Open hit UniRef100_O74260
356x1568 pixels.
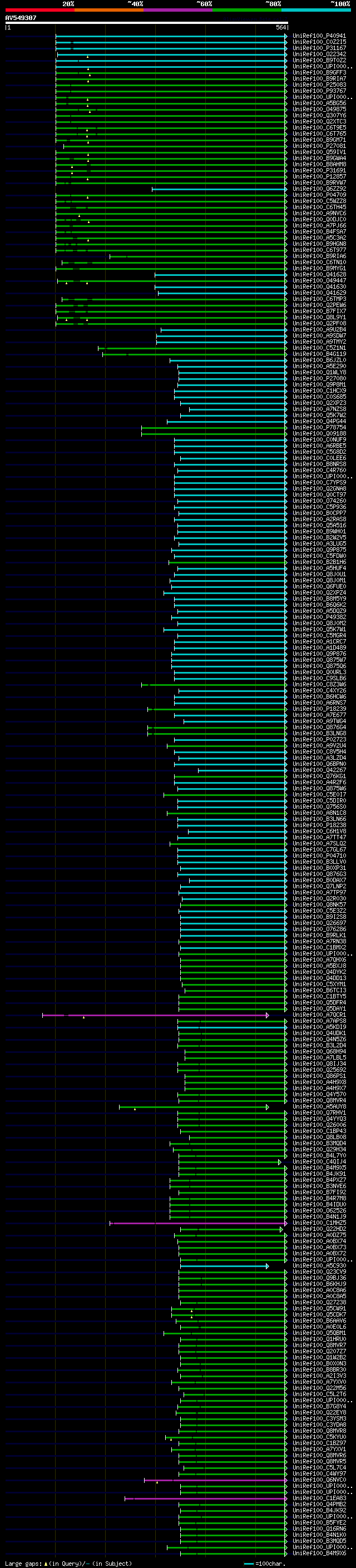(319, 501)
